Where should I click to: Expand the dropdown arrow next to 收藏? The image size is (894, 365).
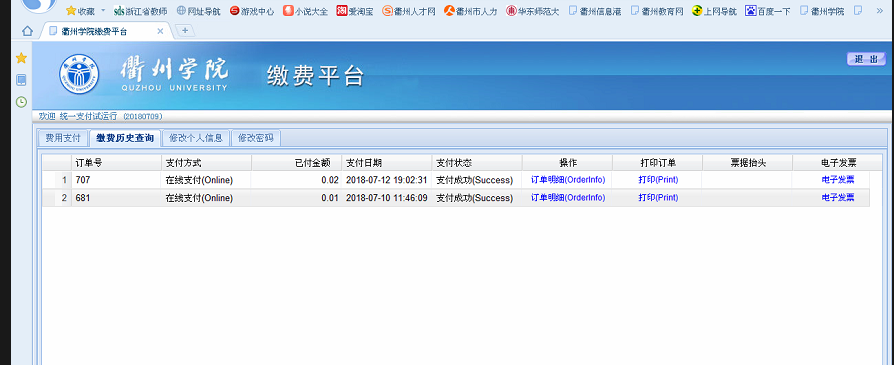103,10
